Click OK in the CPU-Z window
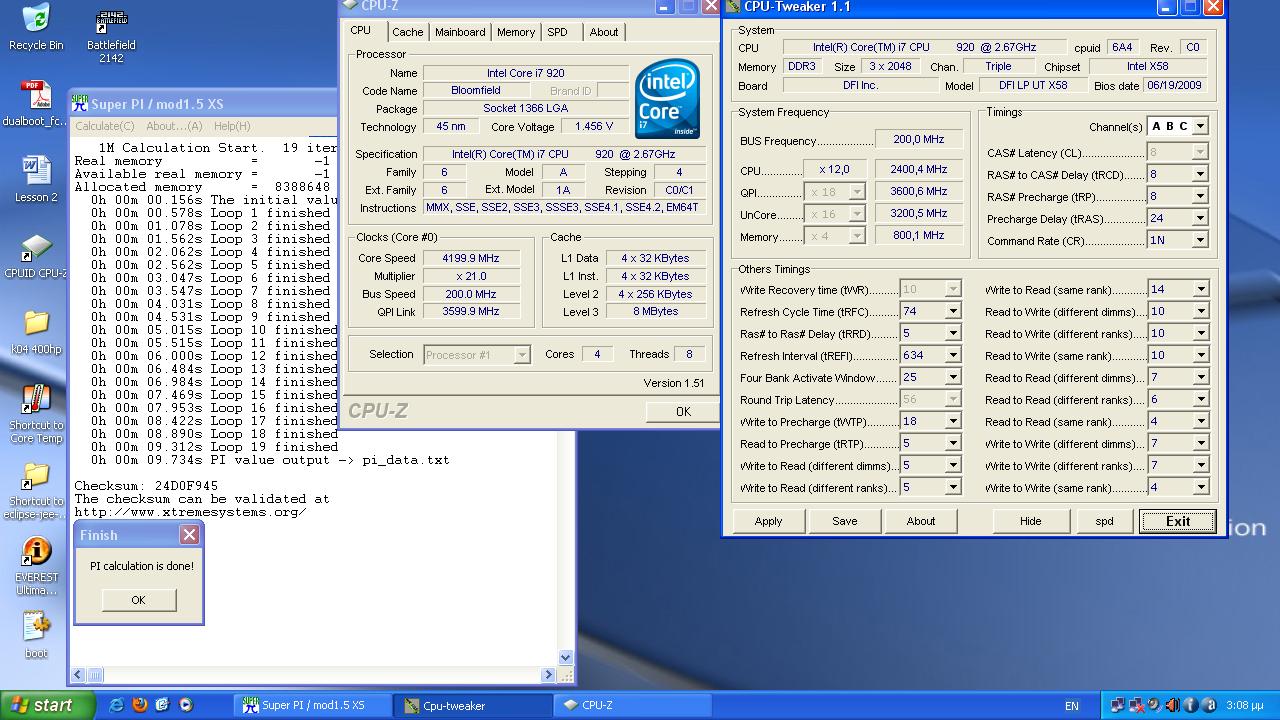This screenshot has height=720, width=1280. 682,411
